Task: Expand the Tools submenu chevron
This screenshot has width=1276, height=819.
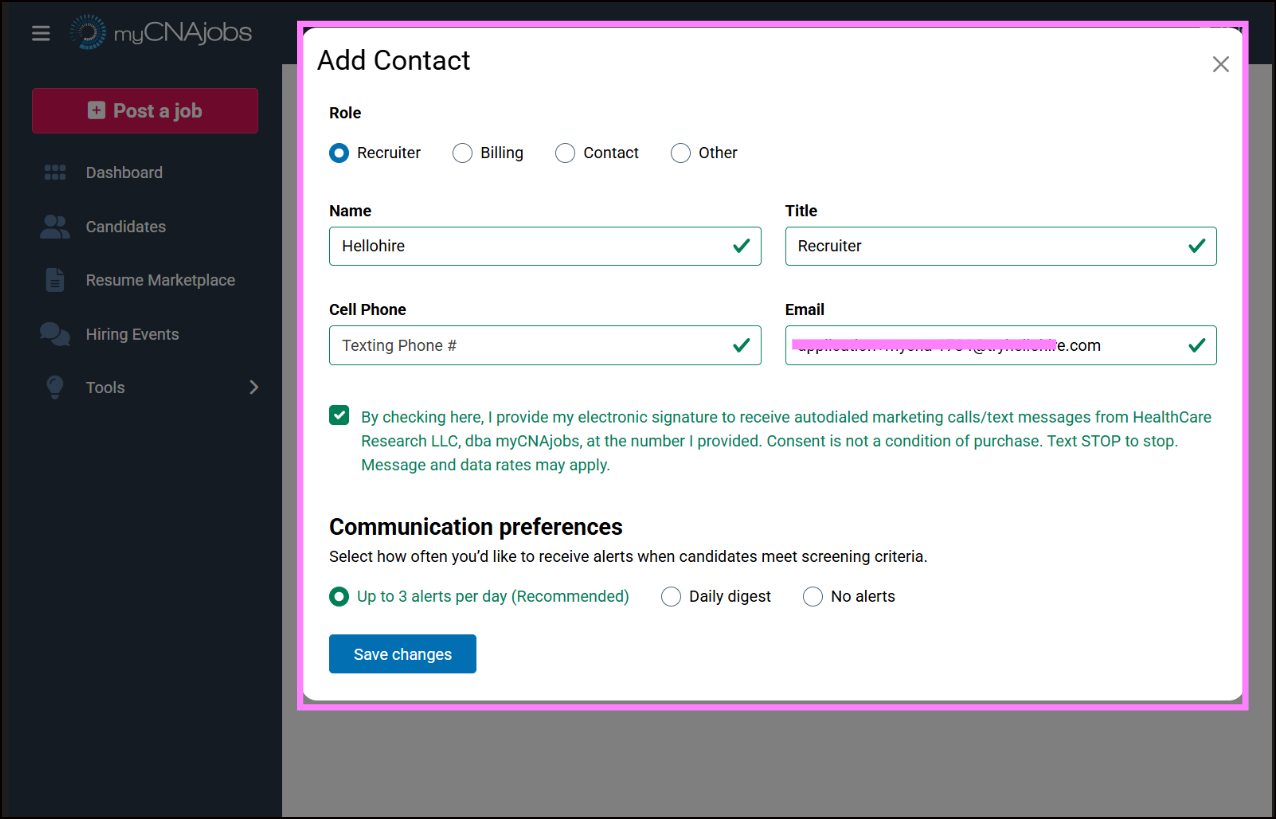Action: 253,387
